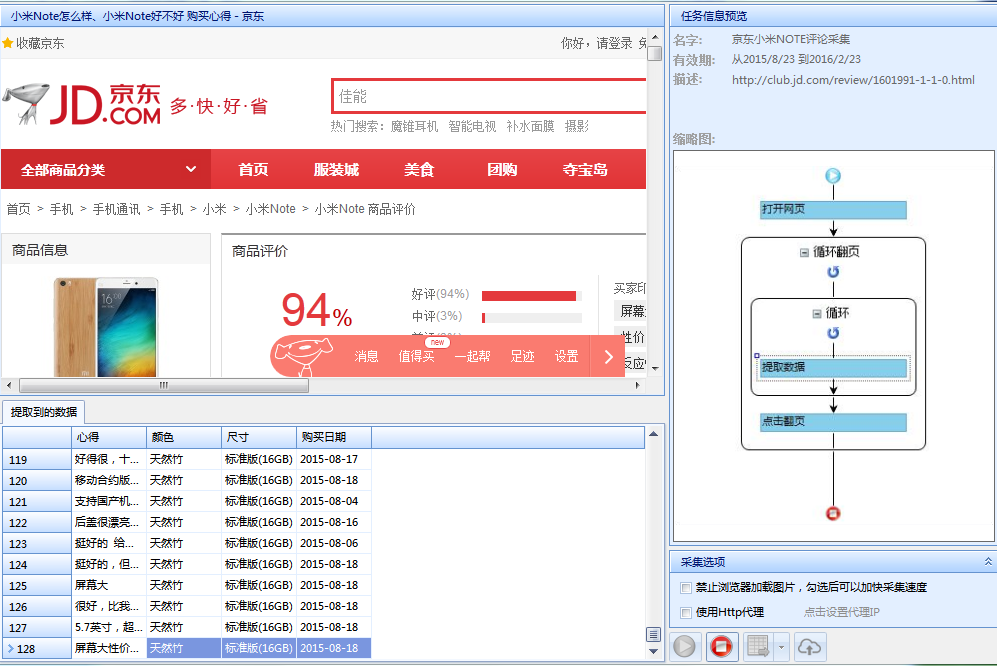
Task: Click the JD.COM logo
Action: (x=81, y=104)
